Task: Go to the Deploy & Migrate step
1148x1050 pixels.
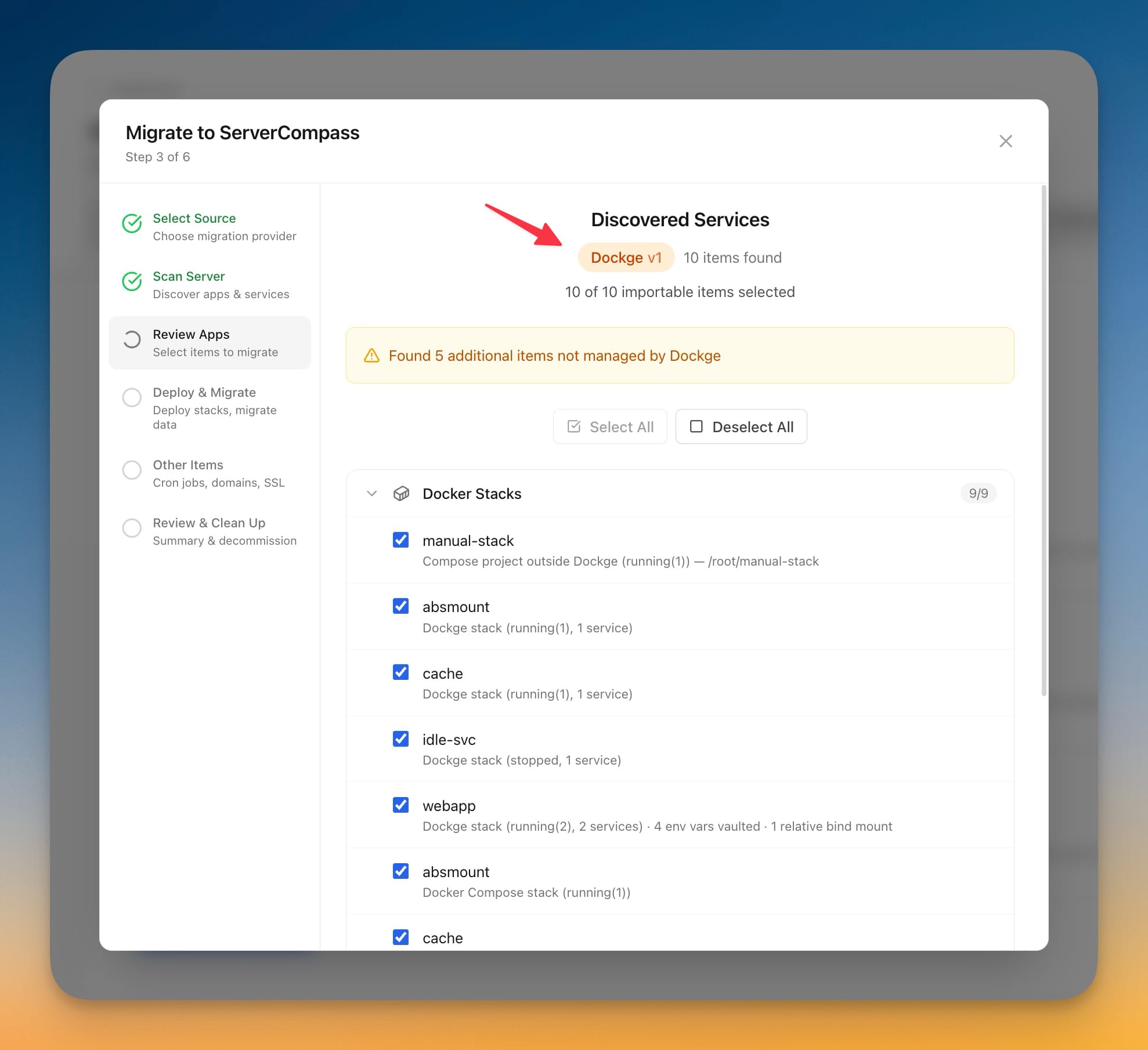Action: (x=210, y=408)
